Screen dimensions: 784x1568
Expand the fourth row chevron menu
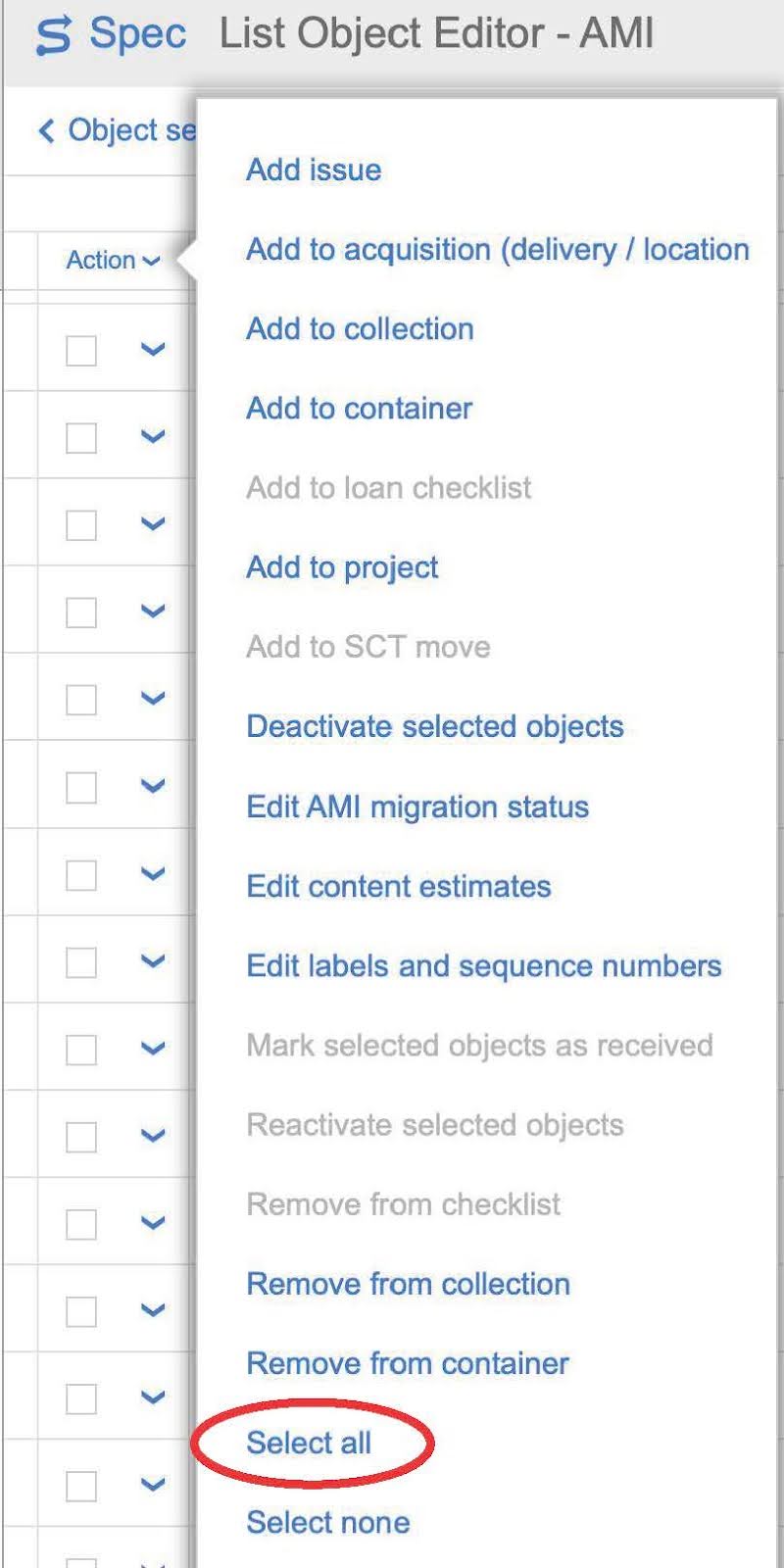coord(152,612)
